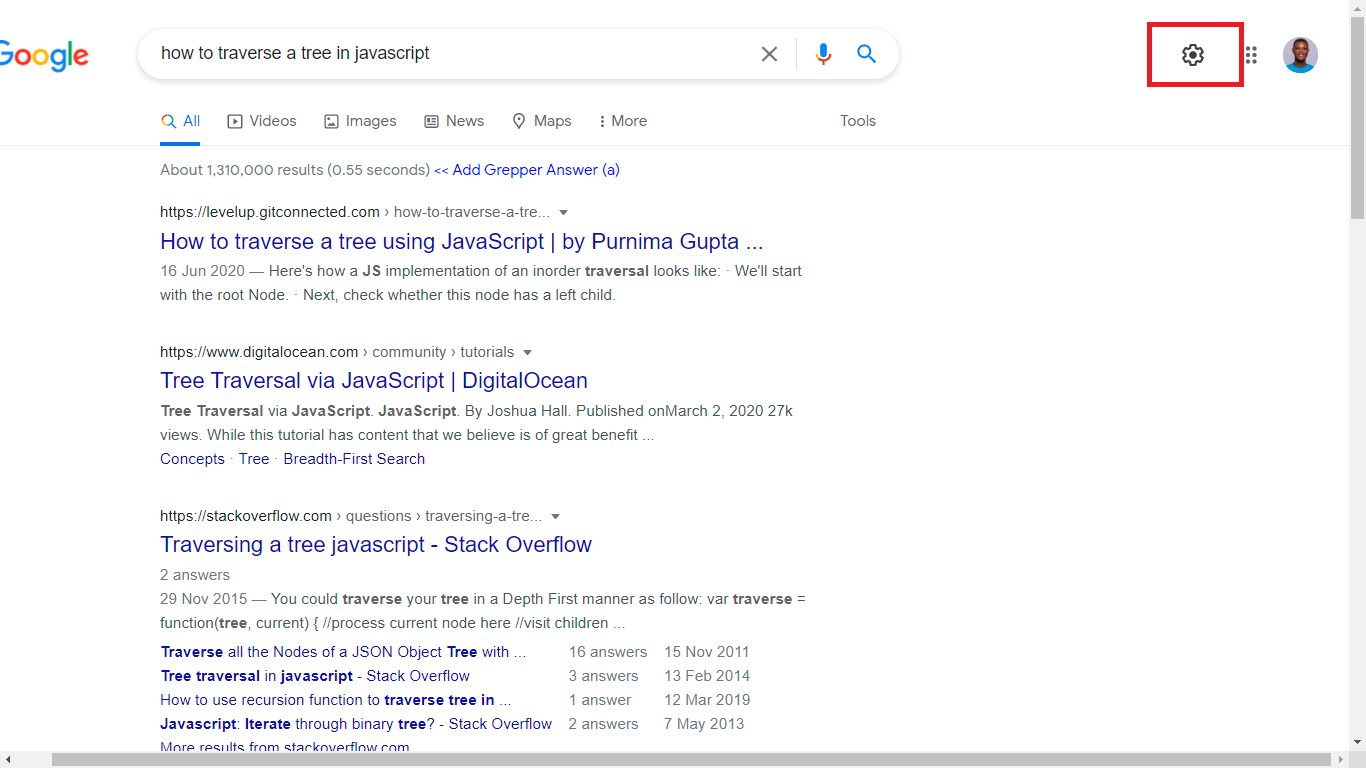Expand options arrow for levelup.gitconnected.com result
The height and width of the screenshot is (768, 1366).
pos(563,212)
